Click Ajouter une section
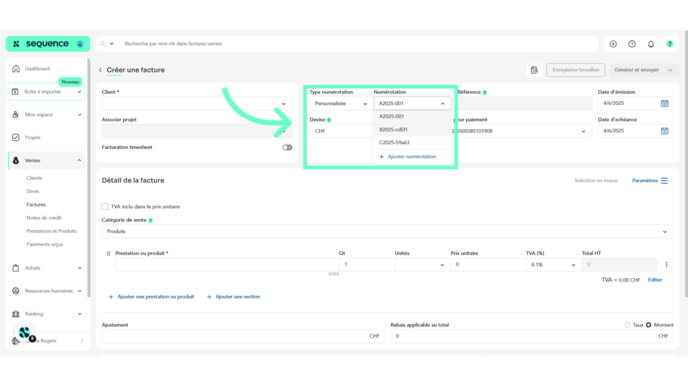 coord(233,297)
